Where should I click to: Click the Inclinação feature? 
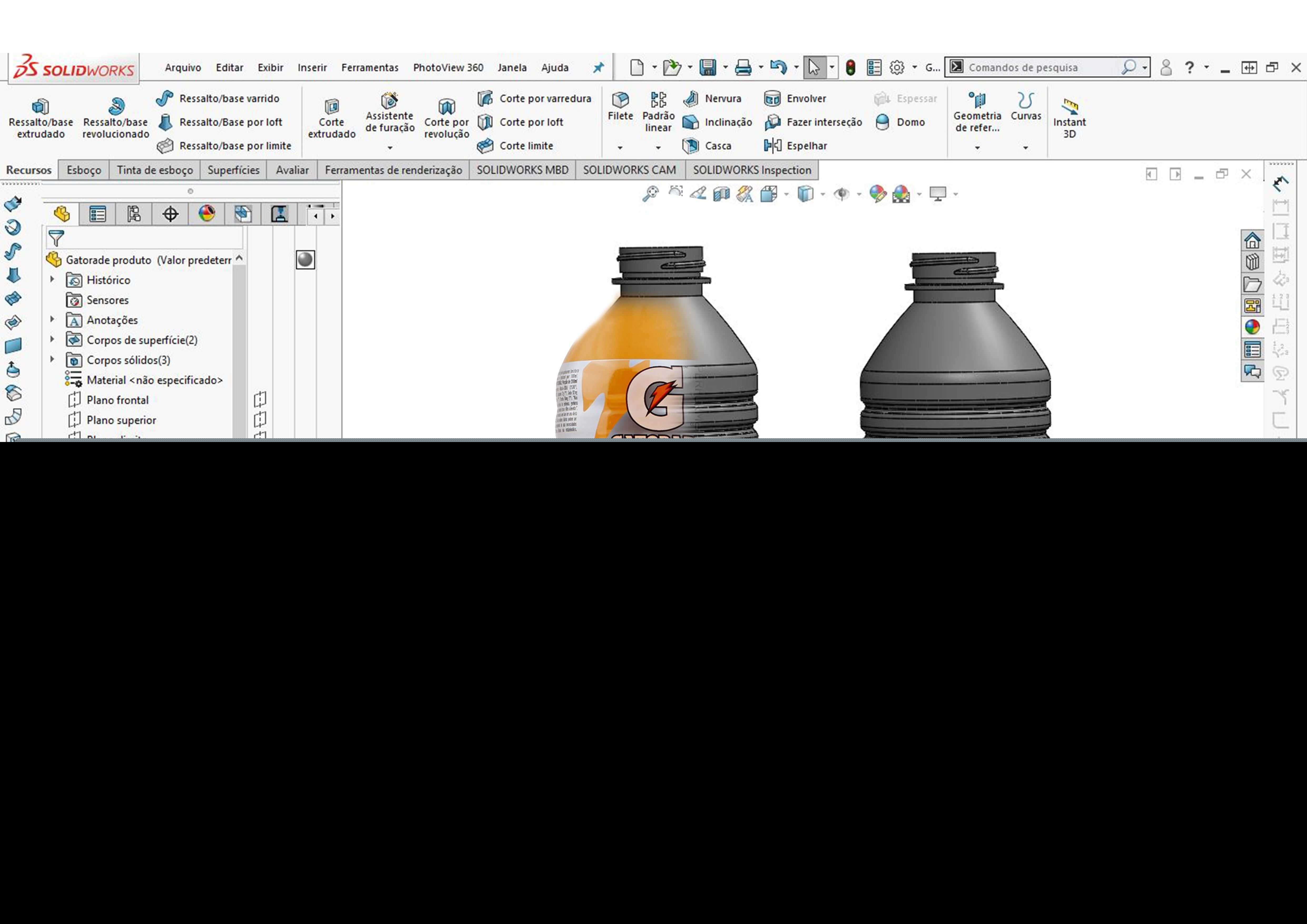(x=717, y=122)
